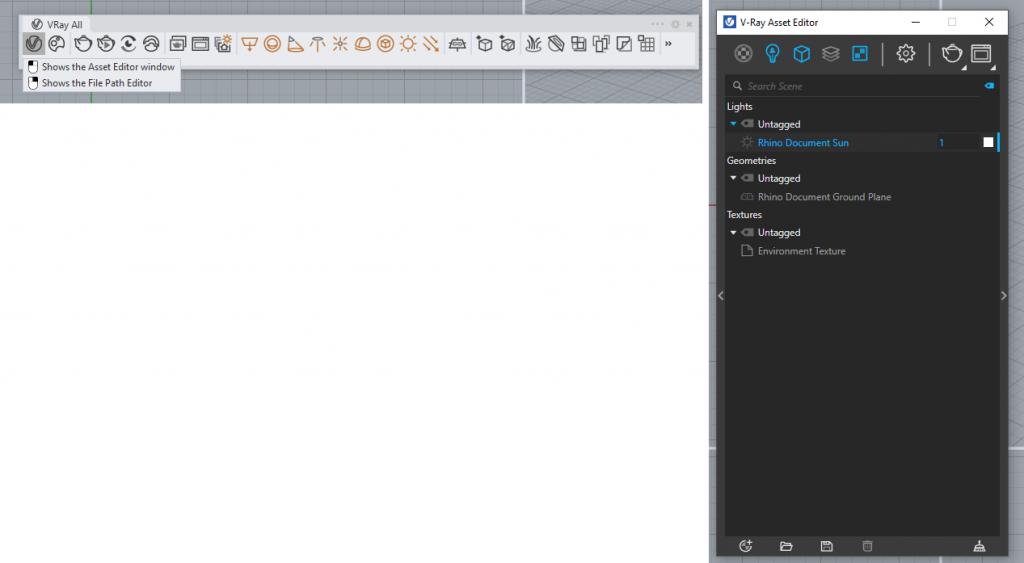The image size is (1024, 563).
Task: Click the purge unused assets broom icon
Action: [979, 546]
